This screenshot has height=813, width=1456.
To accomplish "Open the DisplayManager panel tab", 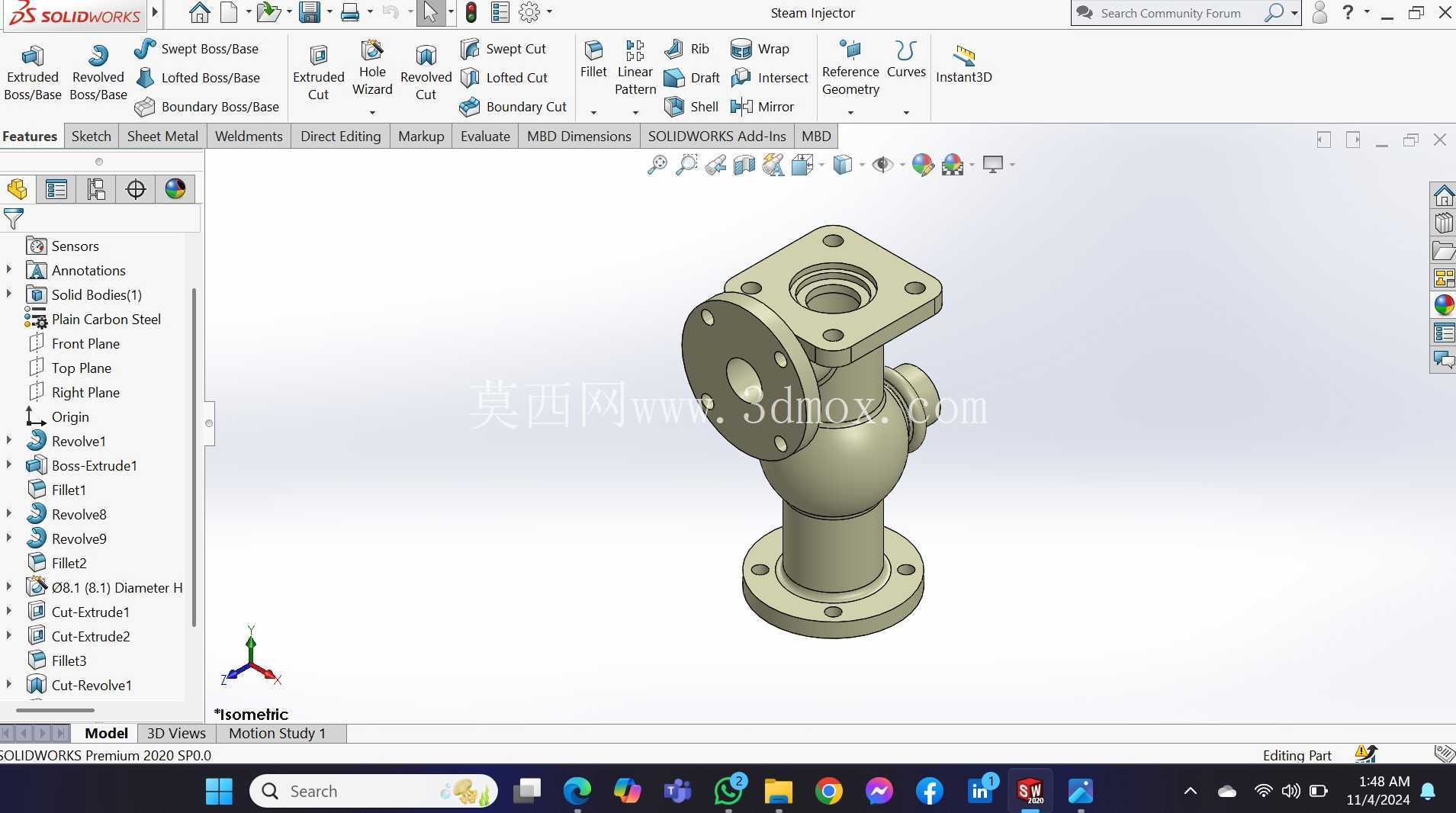I will [x=175, y=189].
